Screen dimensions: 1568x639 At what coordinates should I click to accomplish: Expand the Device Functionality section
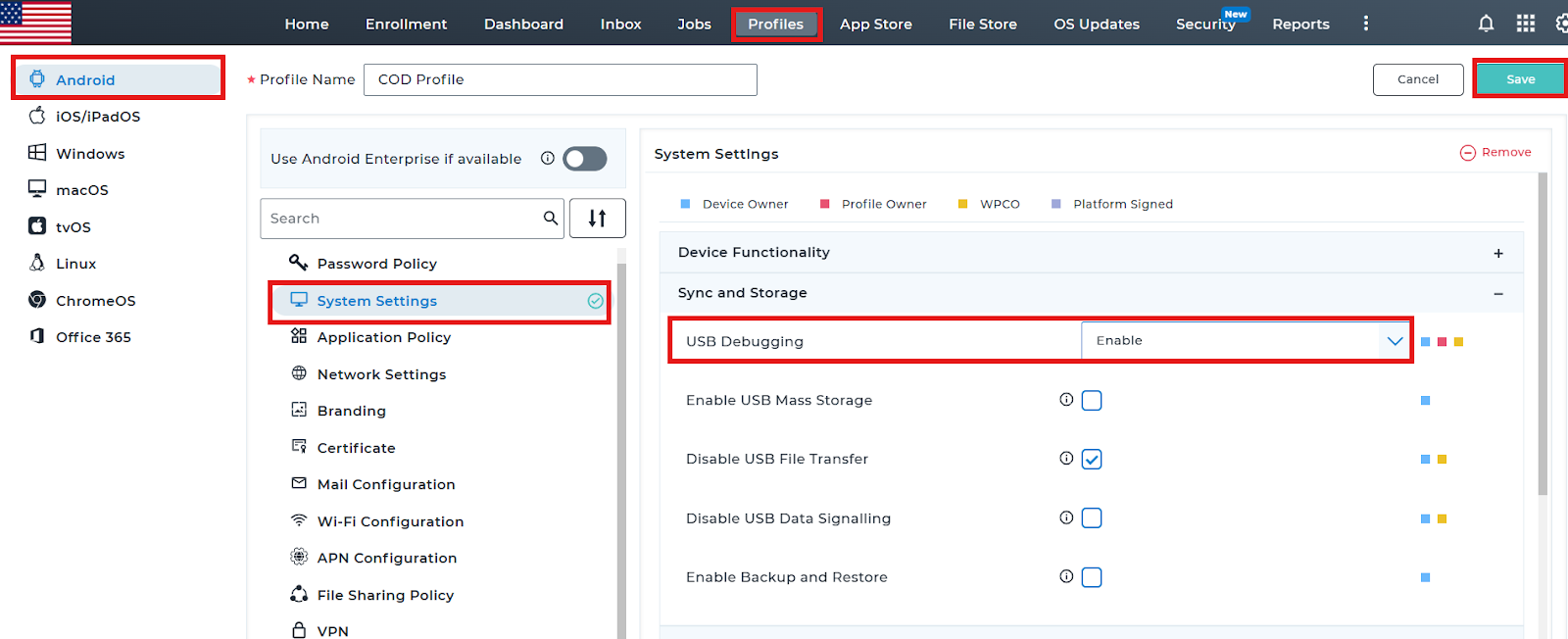tap(1498, 253)
